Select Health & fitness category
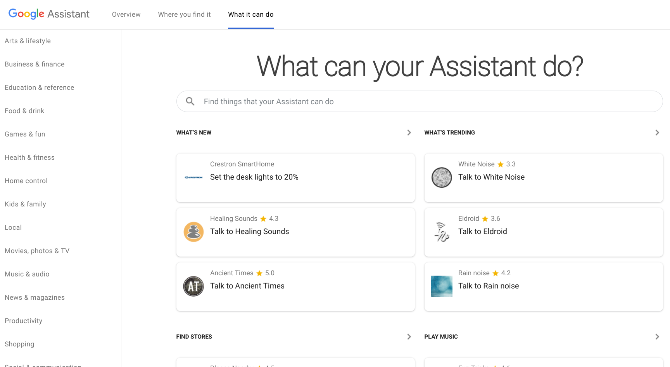The height and width of the screenshot is (367, 670). (x=29, y=158)
